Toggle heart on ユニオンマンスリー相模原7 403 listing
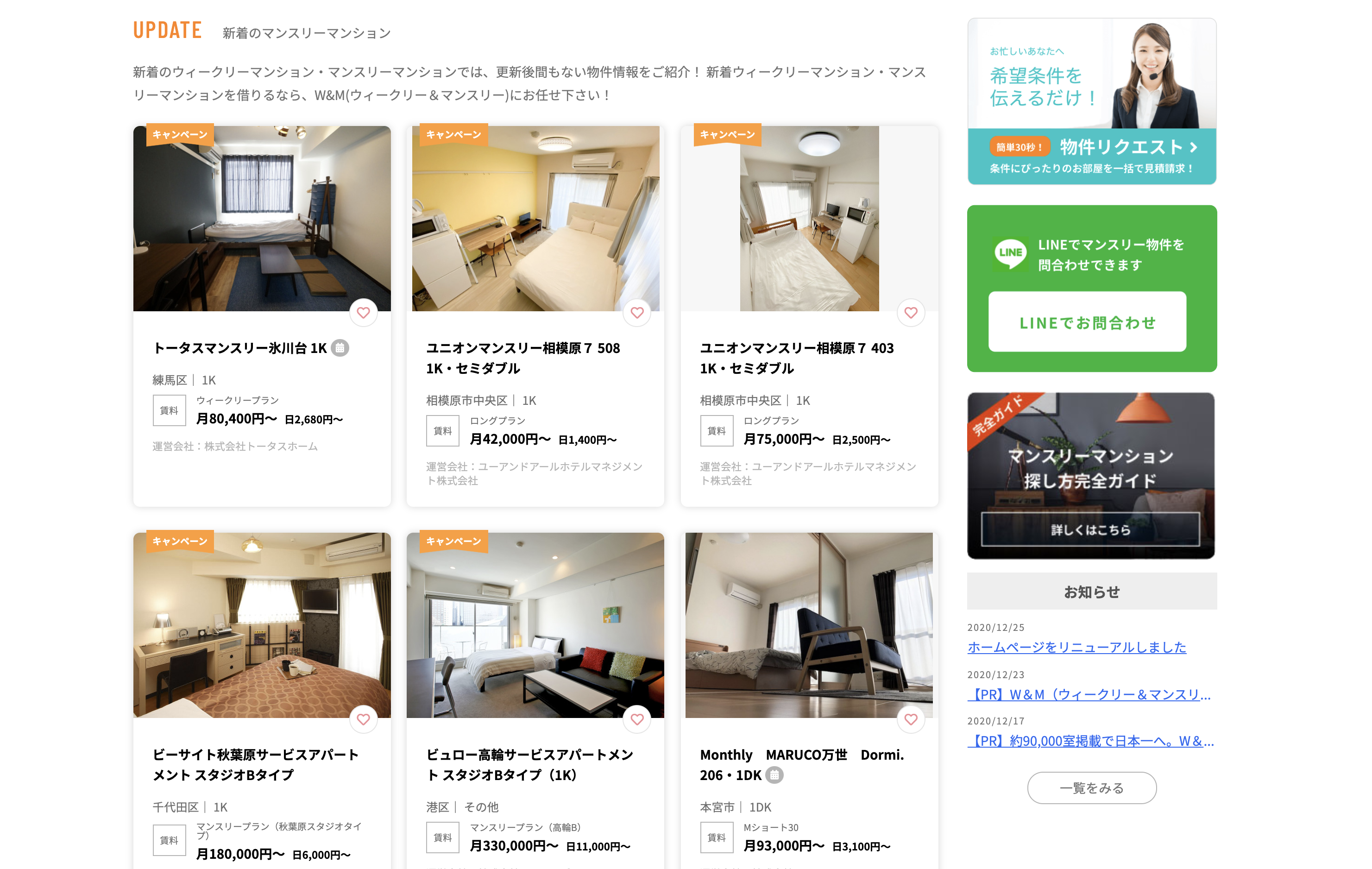The image size is (1372, 869). 911,312
